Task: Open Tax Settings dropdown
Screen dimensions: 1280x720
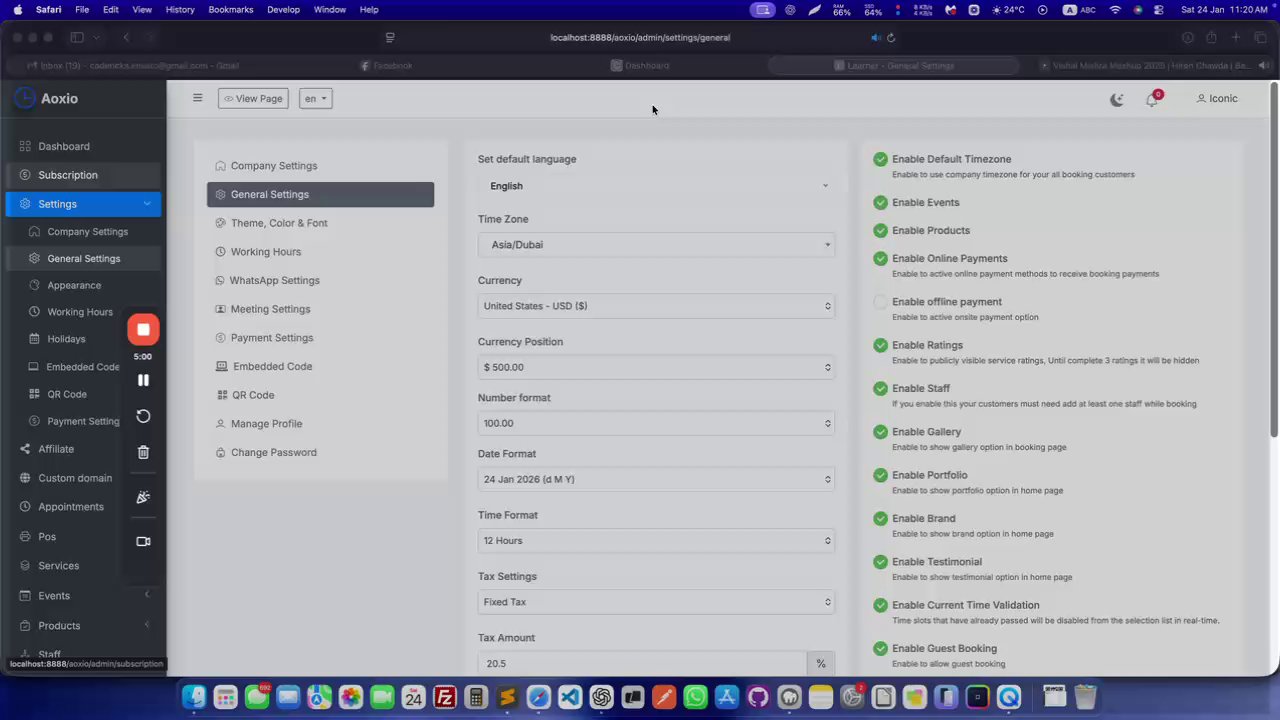Action: click(x=657, y=602)
